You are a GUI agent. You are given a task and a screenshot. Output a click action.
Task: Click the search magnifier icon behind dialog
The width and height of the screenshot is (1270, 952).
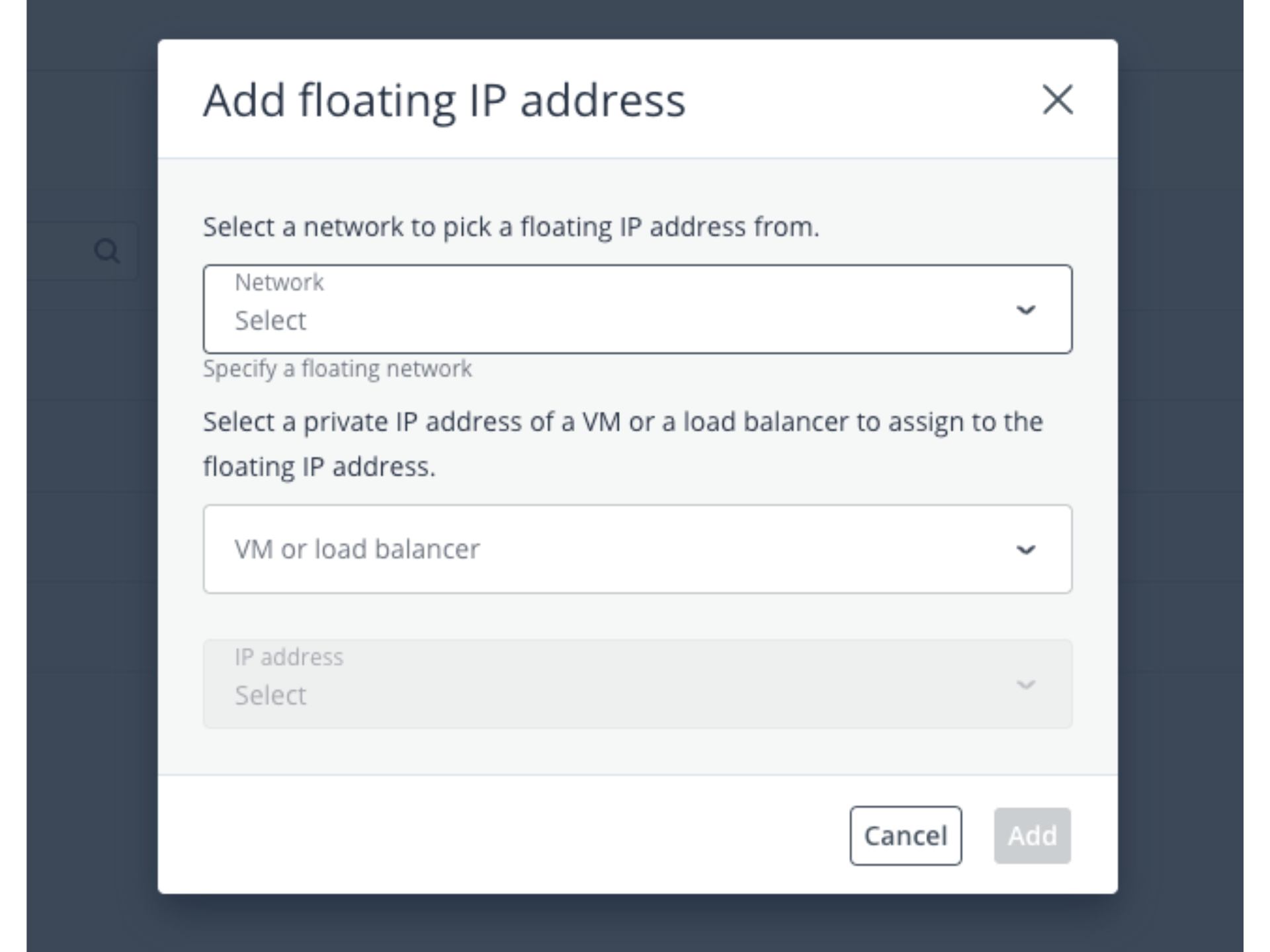tap(107, 251)
